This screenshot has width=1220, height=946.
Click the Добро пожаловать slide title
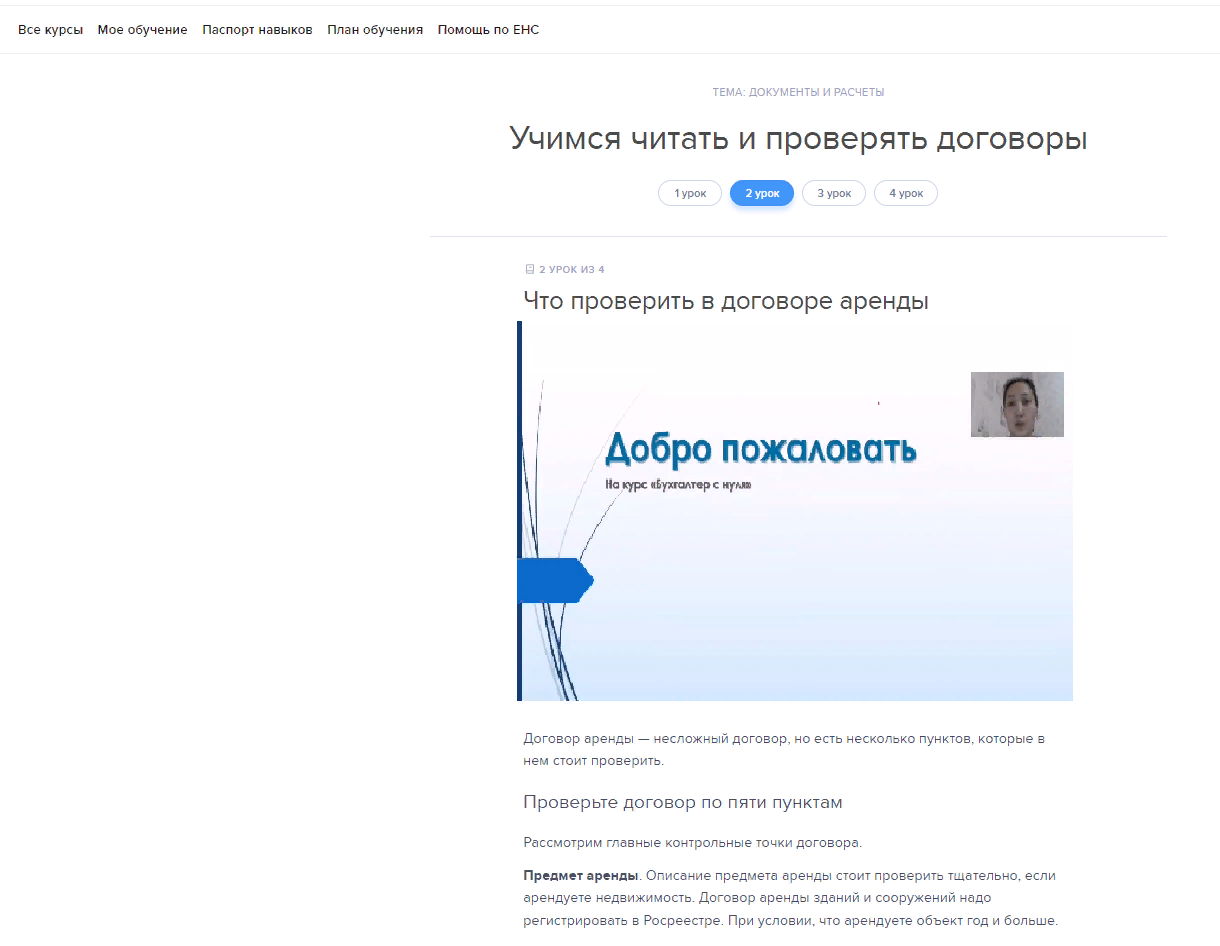[x=760, y=449]
